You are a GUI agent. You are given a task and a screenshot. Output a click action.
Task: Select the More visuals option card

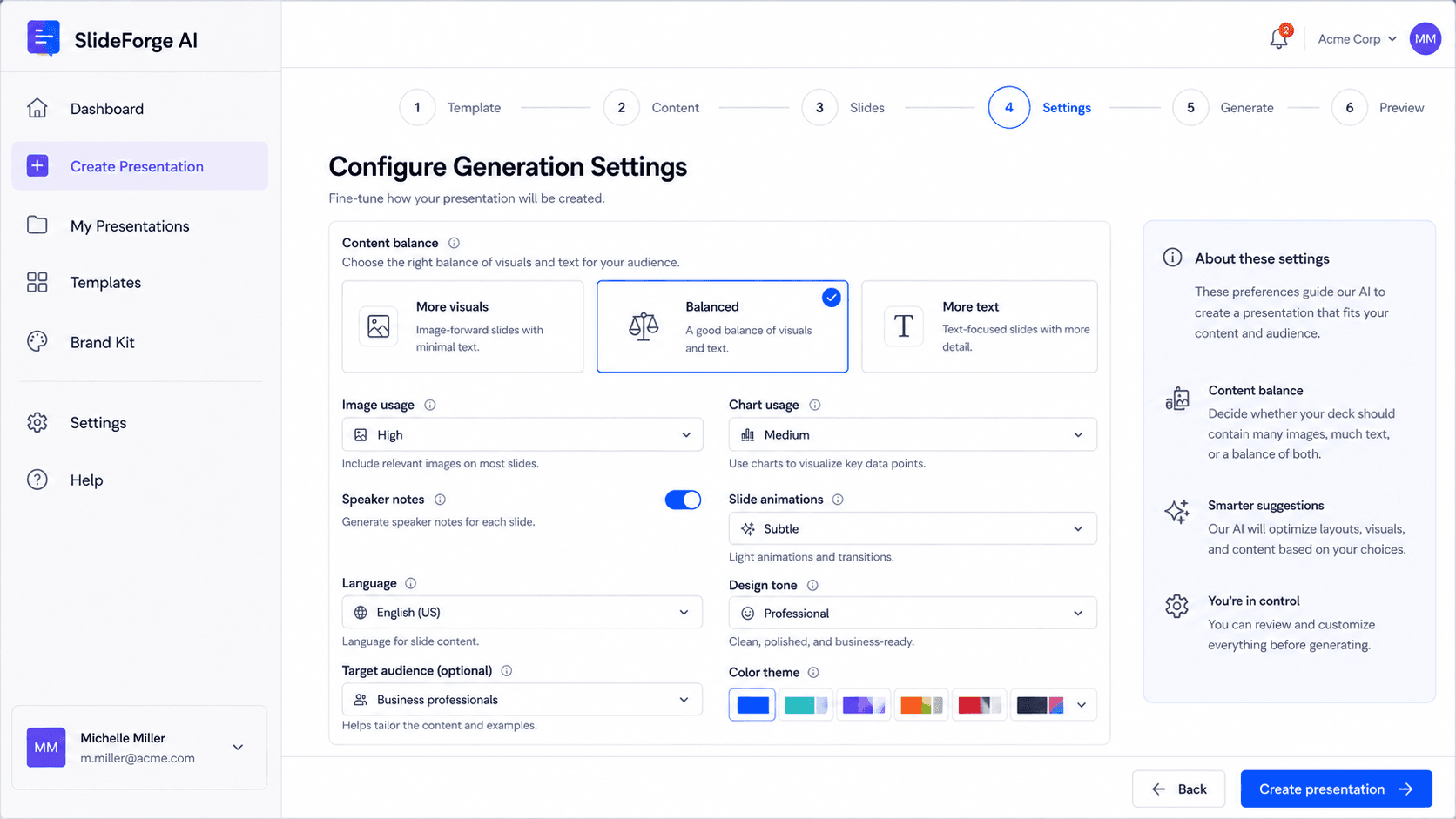tap(462, 326)
